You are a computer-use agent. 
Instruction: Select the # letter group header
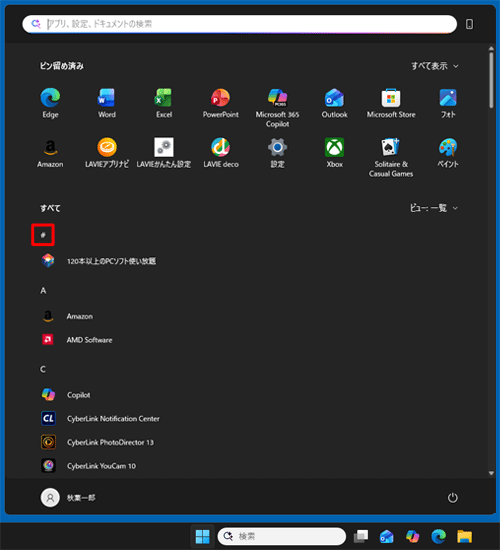point(43,235)
